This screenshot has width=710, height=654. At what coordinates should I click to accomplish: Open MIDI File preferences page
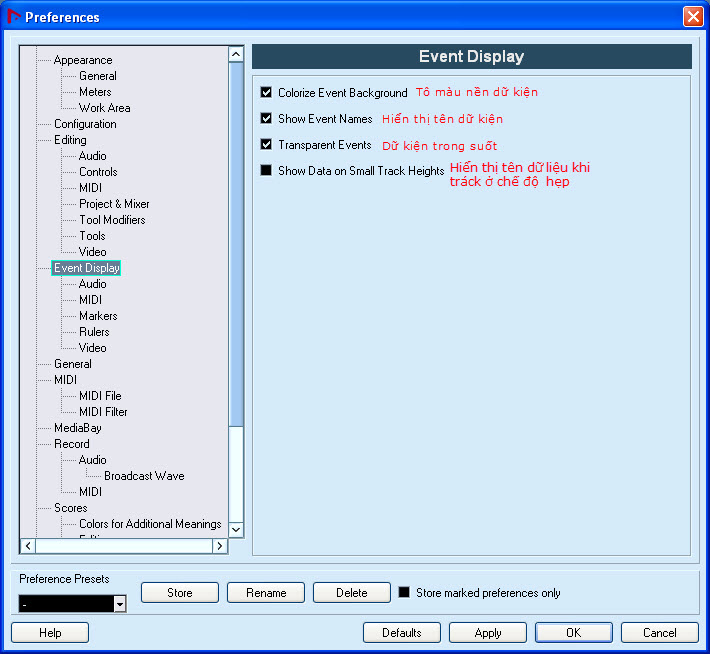tap(100, 396)
